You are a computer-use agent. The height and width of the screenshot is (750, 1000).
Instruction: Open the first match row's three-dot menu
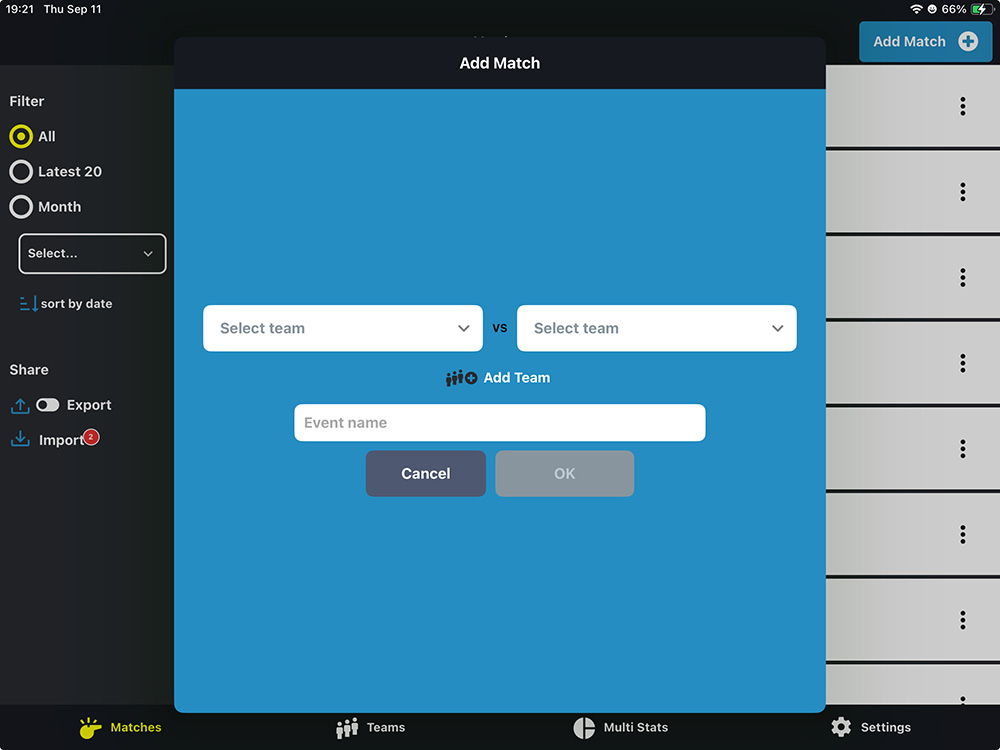[x=962, y=106]
